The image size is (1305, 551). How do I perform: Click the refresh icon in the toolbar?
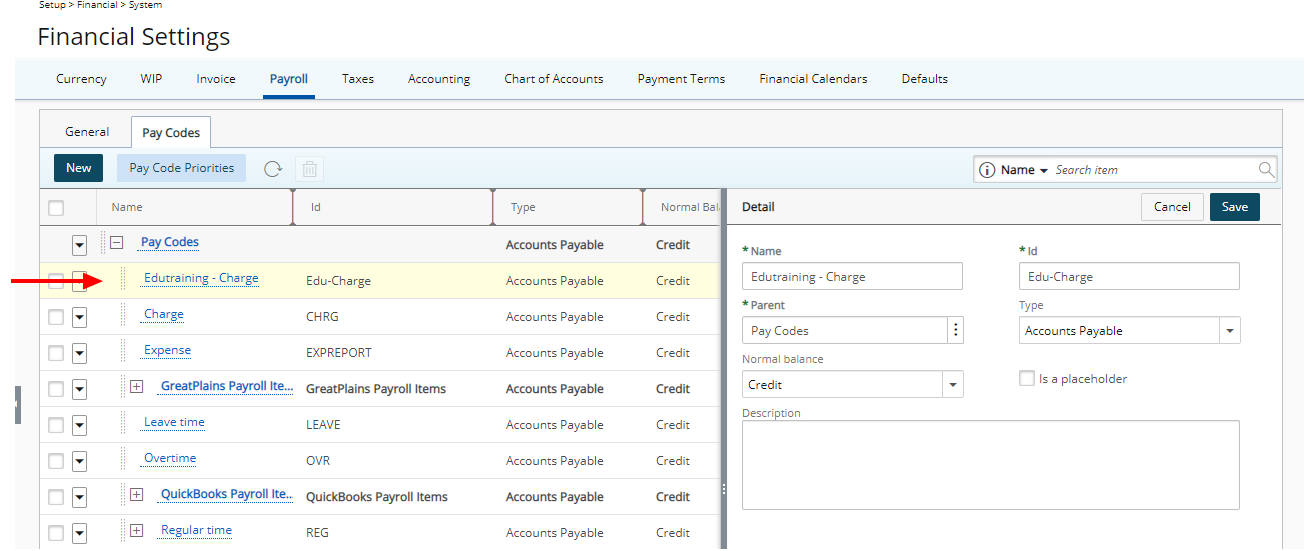pos(273,169)
